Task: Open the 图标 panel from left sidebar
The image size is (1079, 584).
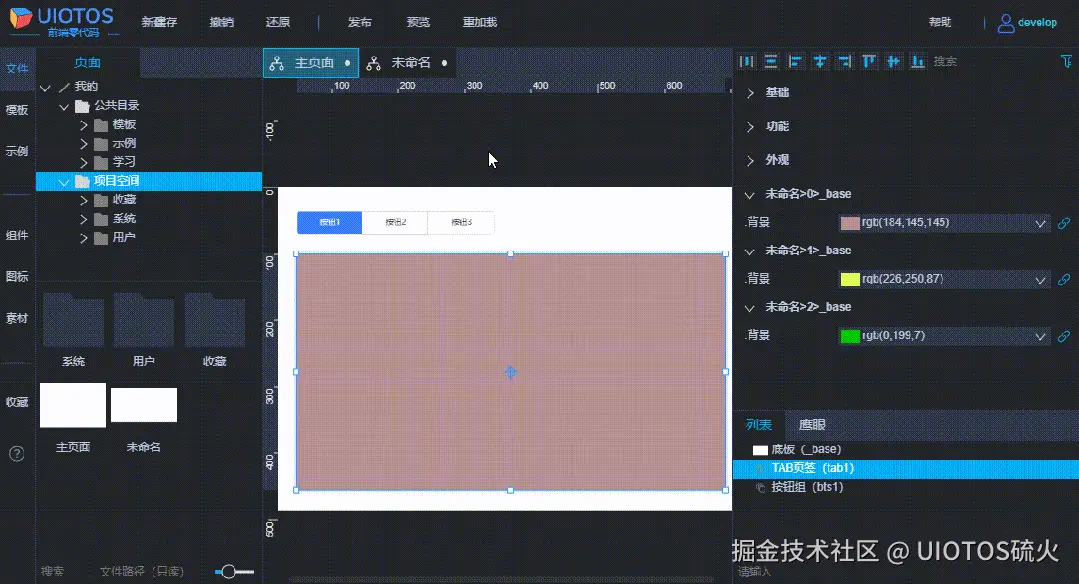Action: (x=16, y=276)
